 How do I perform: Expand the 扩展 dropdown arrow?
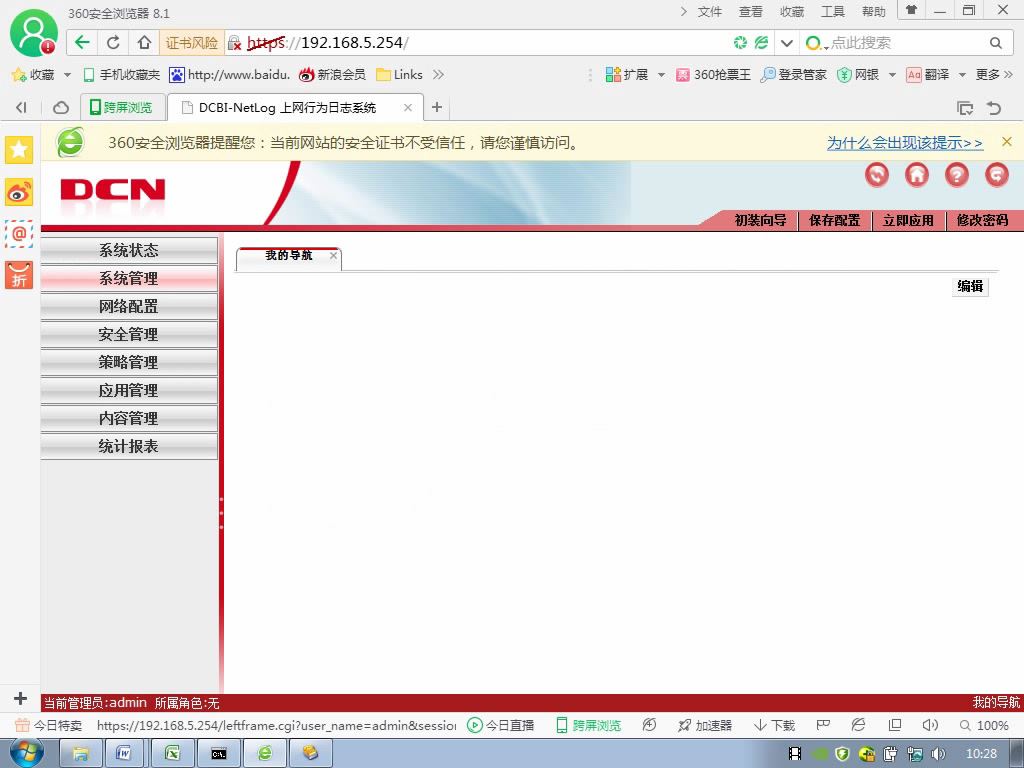[x=661, y=75]
